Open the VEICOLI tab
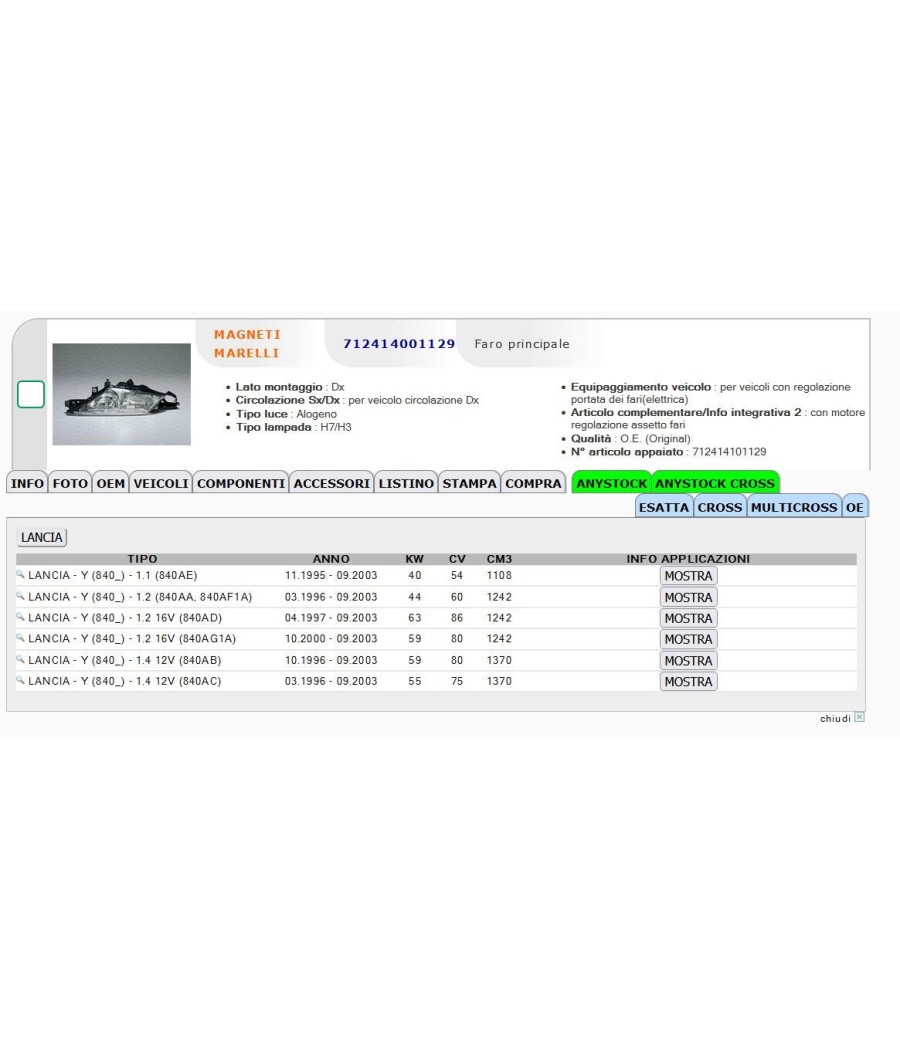 point(161,483)
